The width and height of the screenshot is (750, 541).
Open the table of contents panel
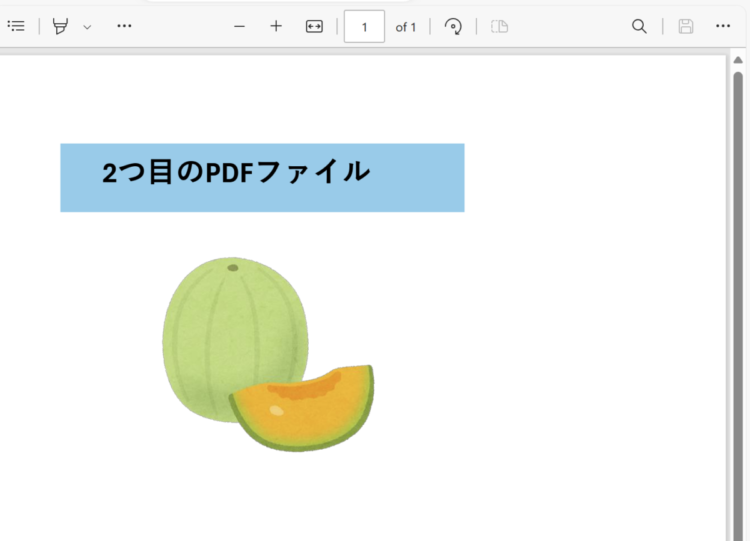16,26
